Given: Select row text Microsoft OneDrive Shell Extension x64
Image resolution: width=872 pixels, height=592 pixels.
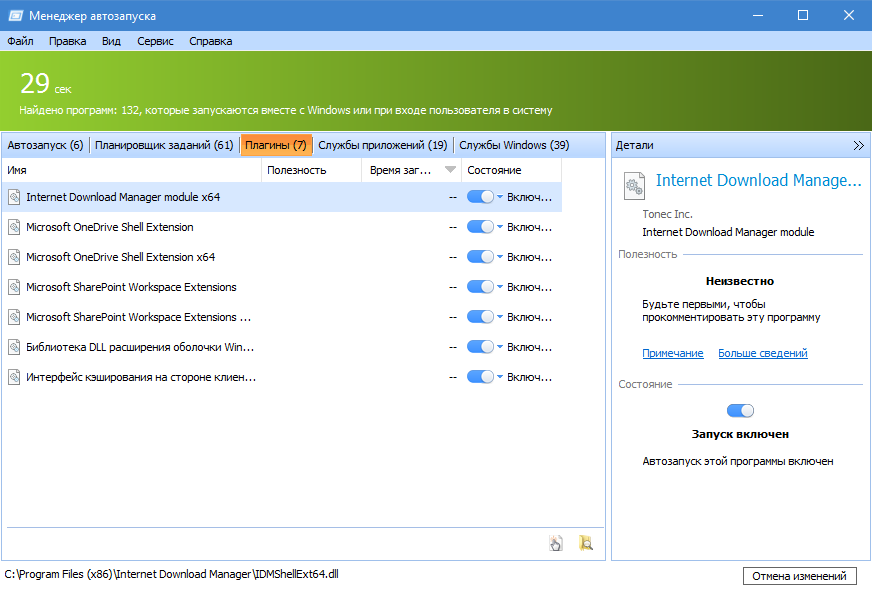Looking at the screenshot, I should (x=121, y=257).
